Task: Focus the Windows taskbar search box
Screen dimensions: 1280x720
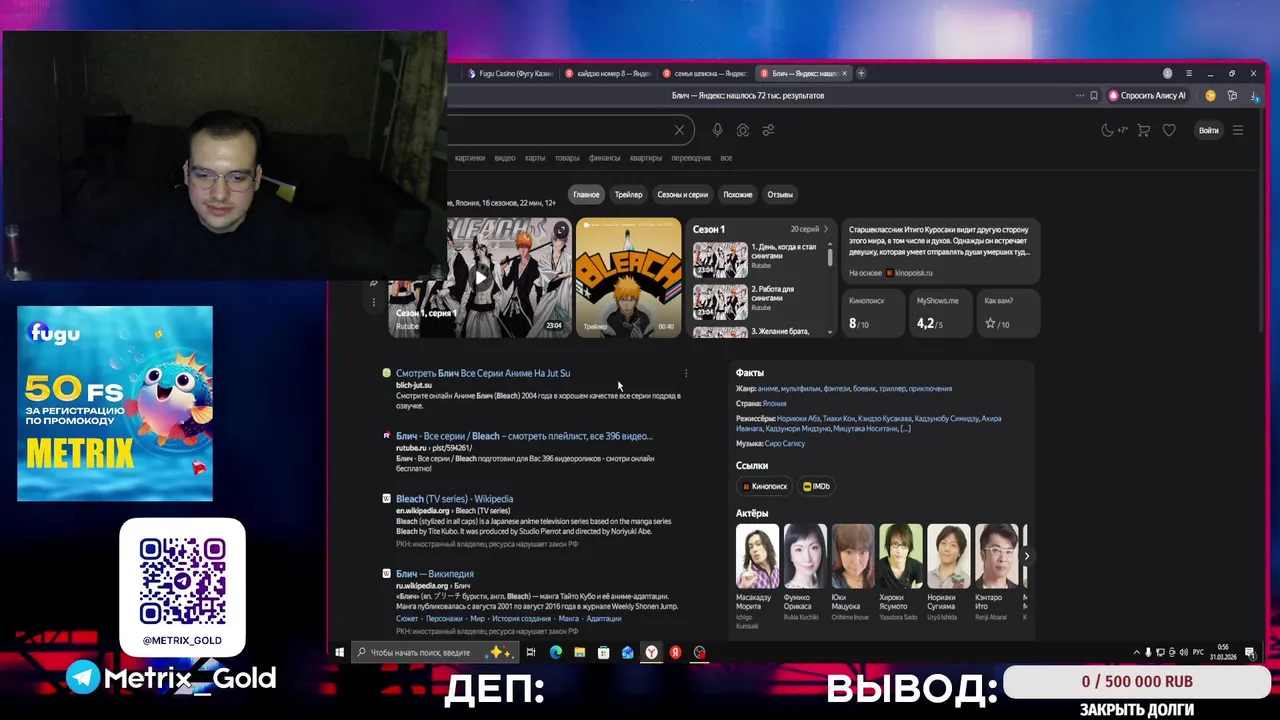Action: 434,652
